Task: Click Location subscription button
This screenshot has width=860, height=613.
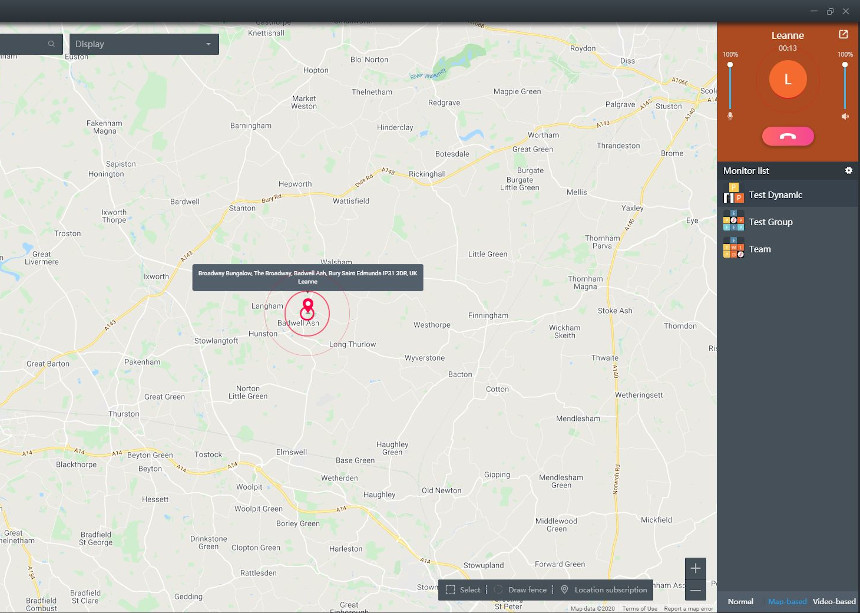Action: [x=603, y=590]
